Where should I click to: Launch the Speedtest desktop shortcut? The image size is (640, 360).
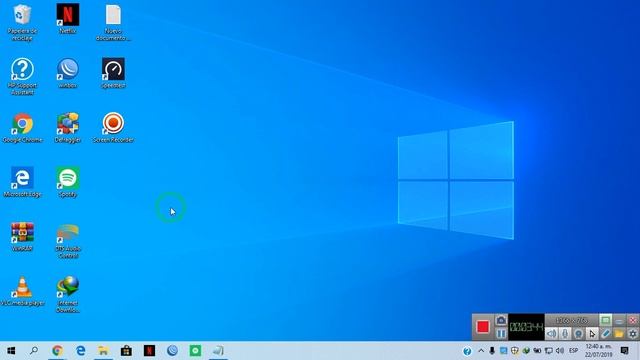coord(113,73)
